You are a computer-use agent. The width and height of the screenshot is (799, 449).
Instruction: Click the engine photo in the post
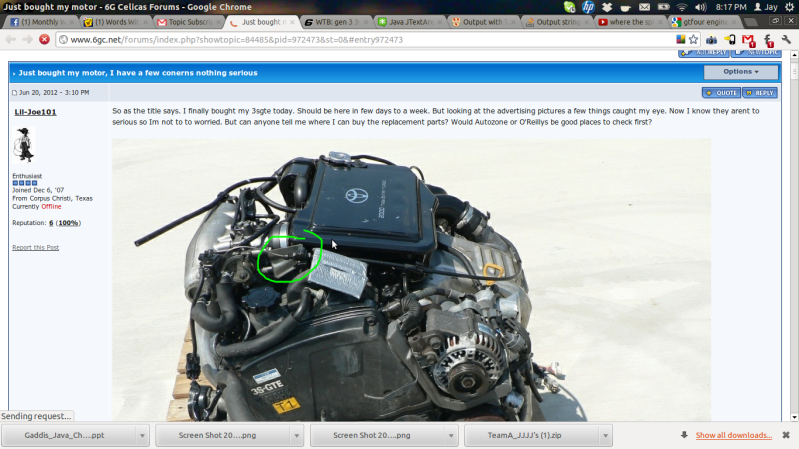[411, 280]
